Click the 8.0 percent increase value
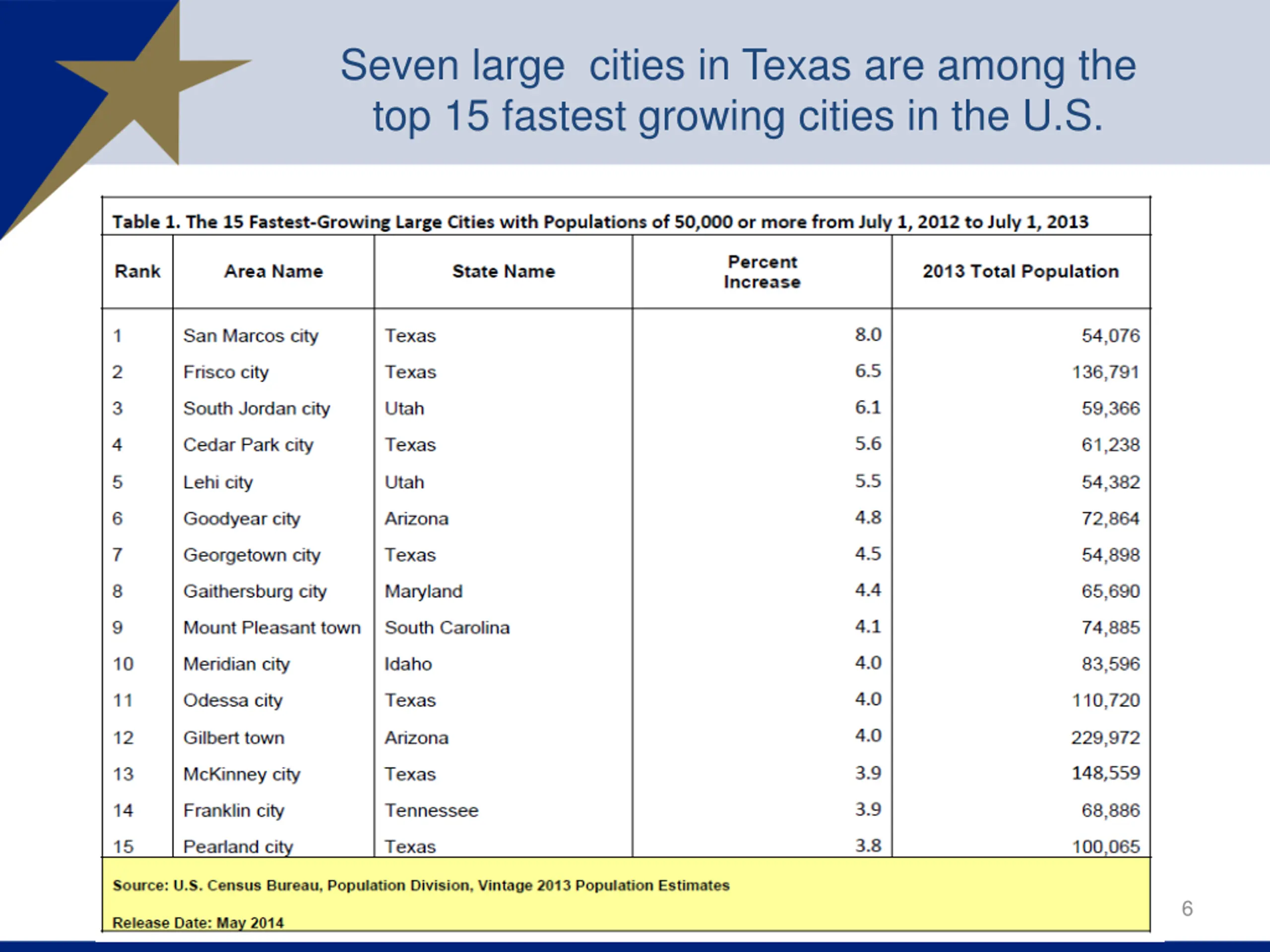The height and width of the screenshot is (952, 1270). click(x=868, y=335)
